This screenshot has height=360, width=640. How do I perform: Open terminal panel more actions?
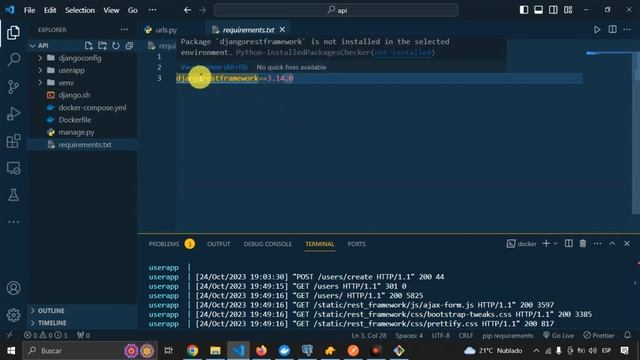pos(598,244)
